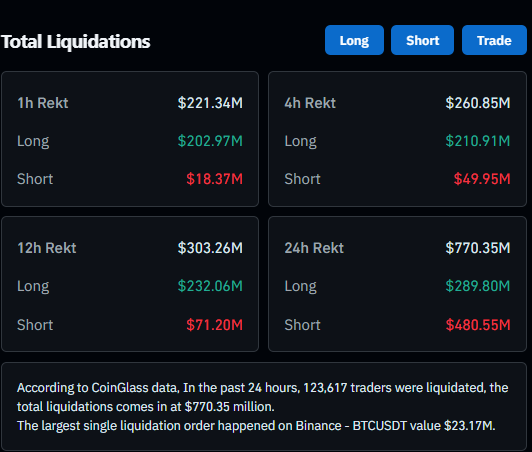This screenshot has height=452, width=532.
Task: Select the 4h Rekt label
Action: pos(310,103)
